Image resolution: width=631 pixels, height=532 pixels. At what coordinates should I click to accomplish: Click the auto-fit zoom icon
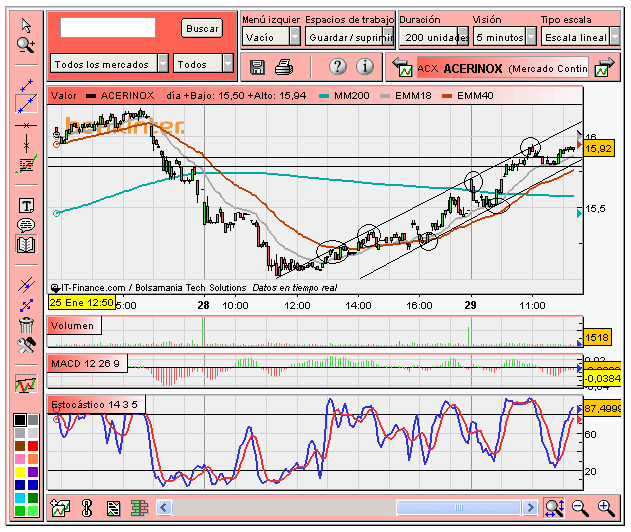[x=554, y=507]
